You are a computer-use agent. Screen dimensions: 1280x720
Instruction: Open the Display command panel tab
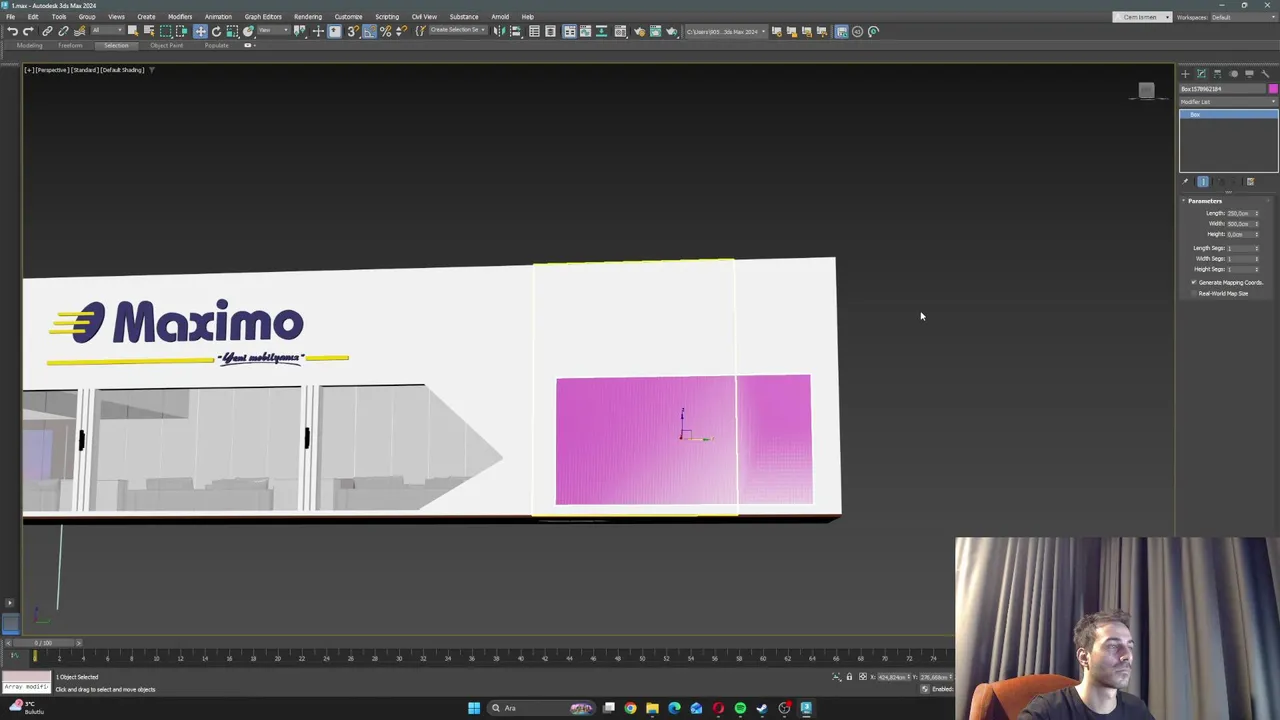click(1249, 74)
